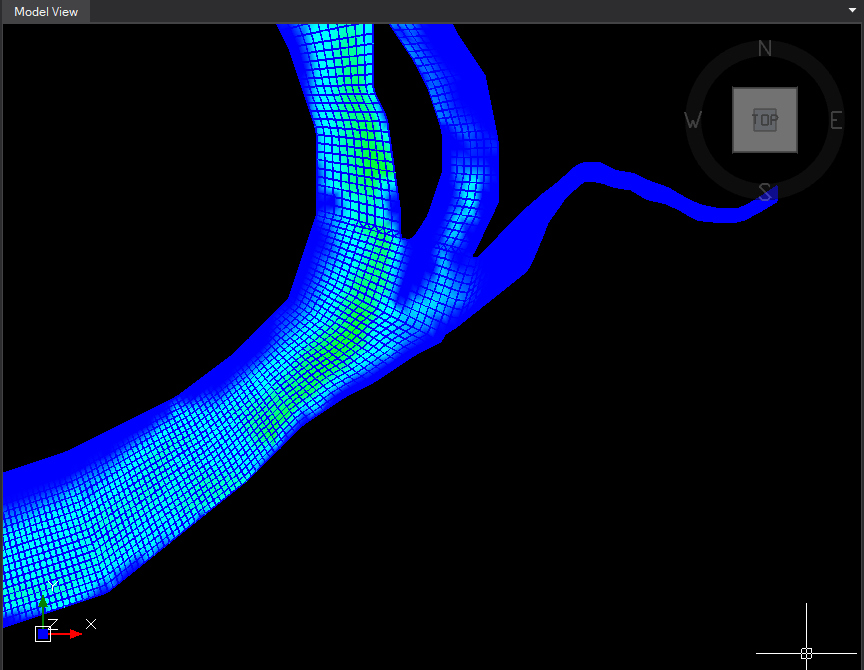864x670 pixels.
Task: Select the Model View tab
Action: click(x=46, y=12)
